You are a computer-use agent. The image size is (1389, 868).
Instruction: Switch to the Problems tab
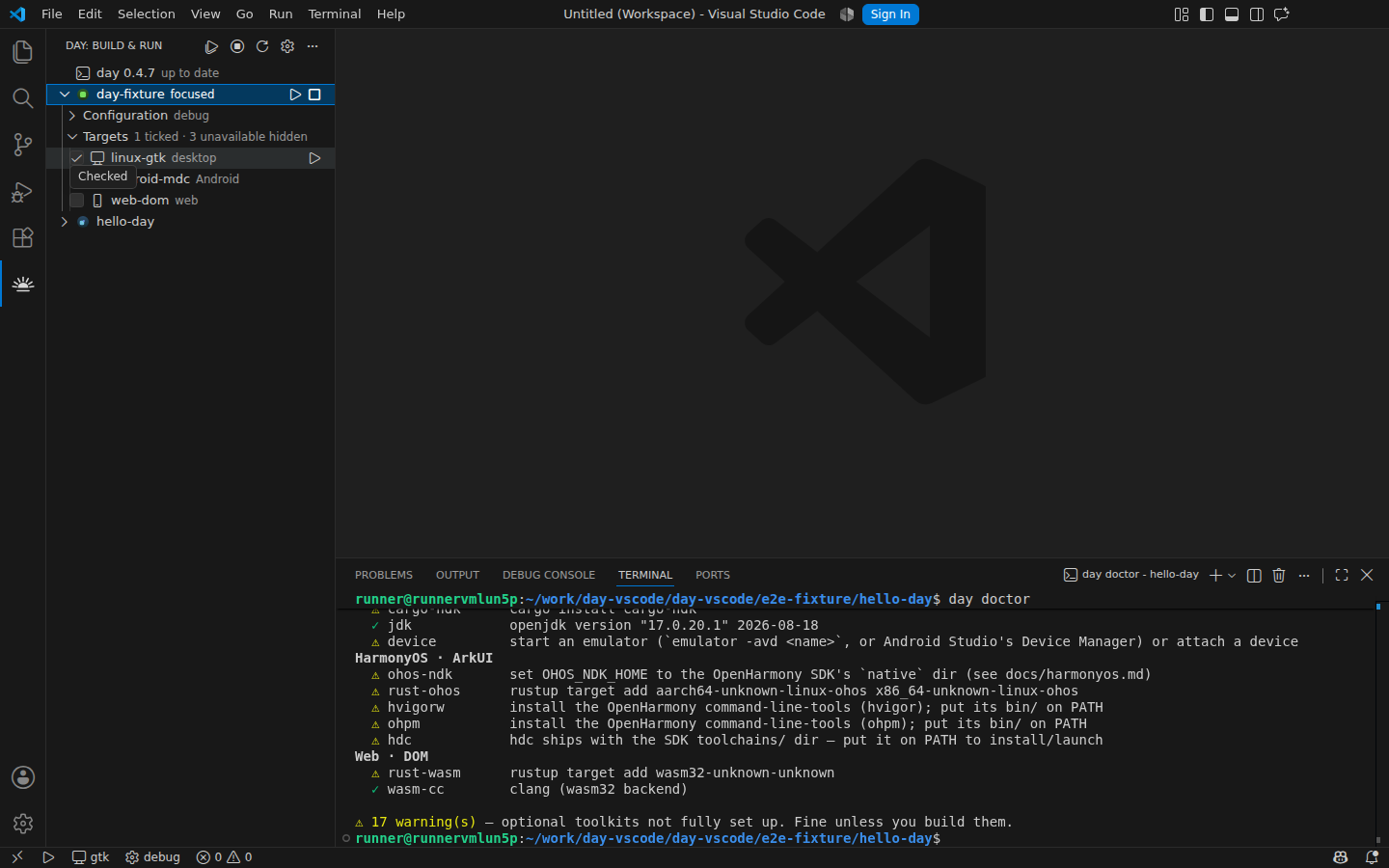384,575
